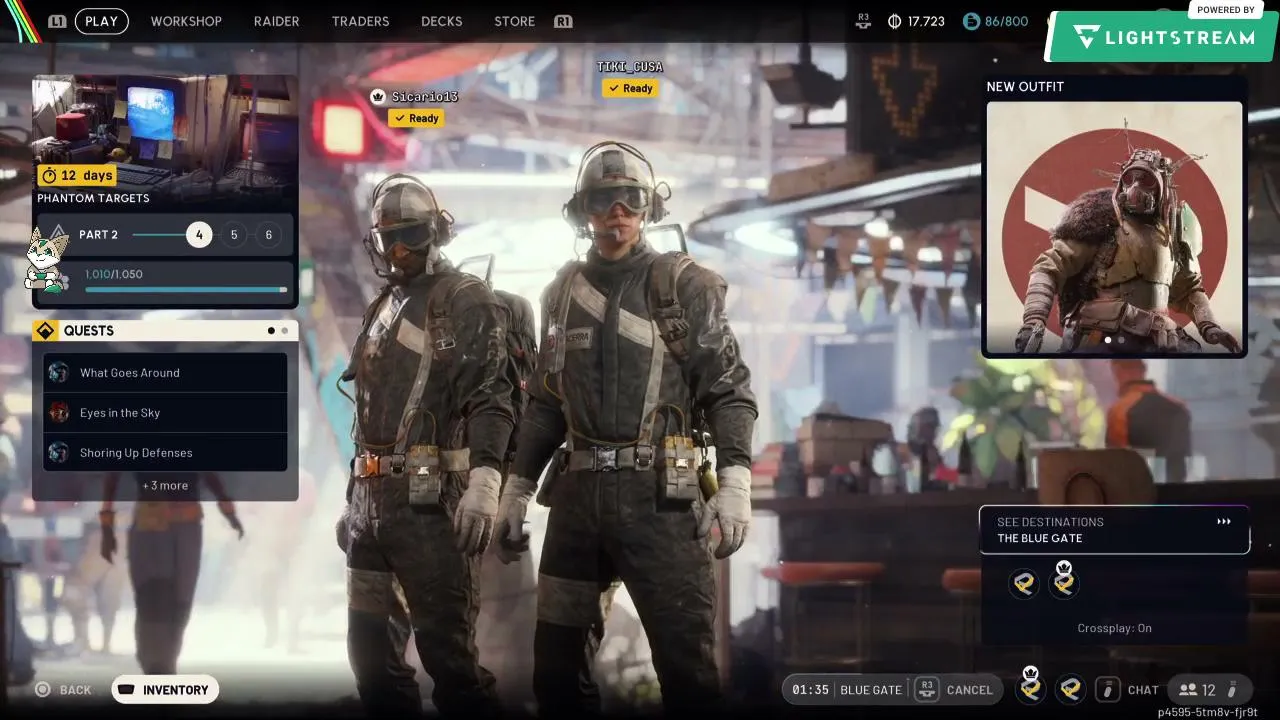Screen dimensions: 1280x720
Task: Select stage 5 of Part 2
Action: tap(234, 235)
